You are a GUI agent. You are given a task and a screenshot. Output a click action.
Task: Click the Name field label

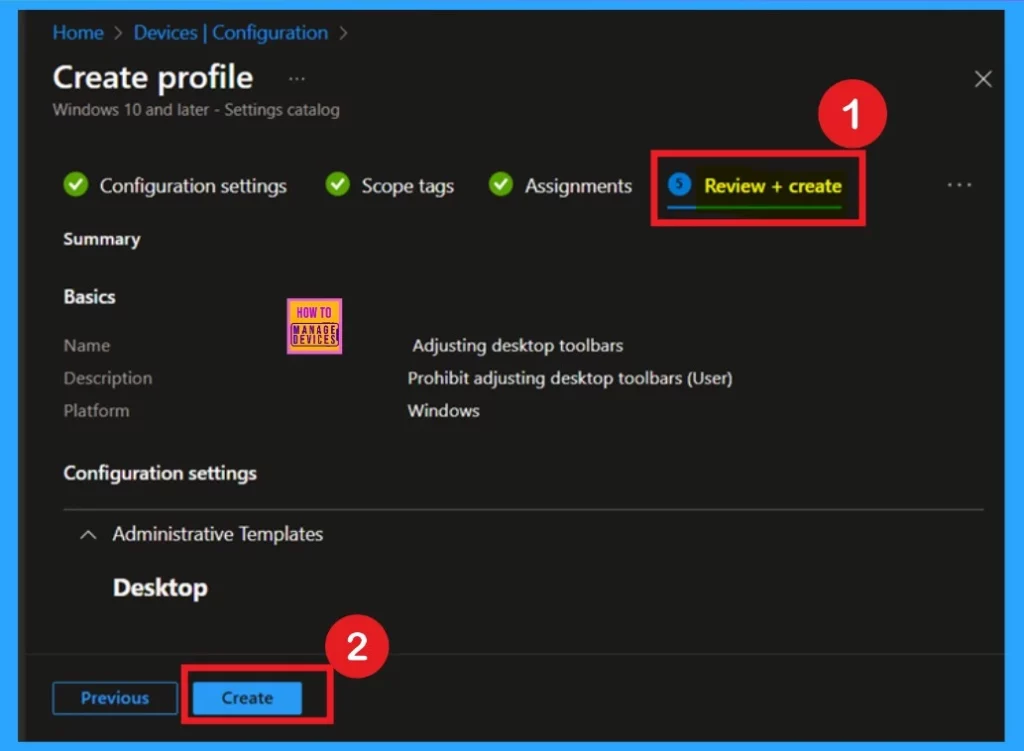87,345
